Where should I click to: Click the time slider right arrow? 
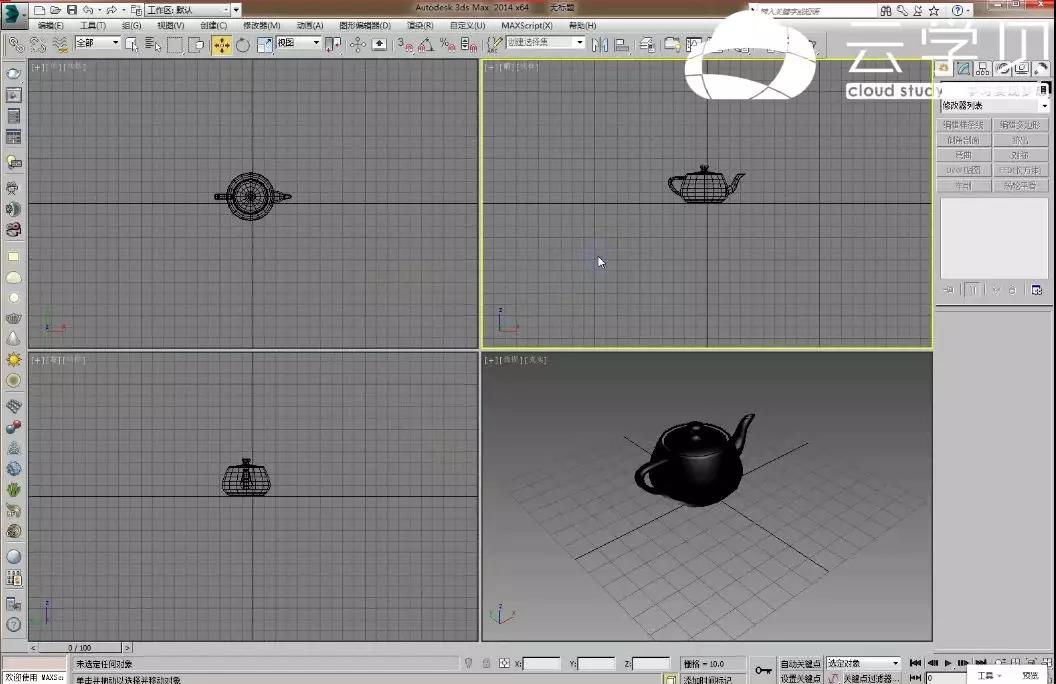click(x=127, y=648)
